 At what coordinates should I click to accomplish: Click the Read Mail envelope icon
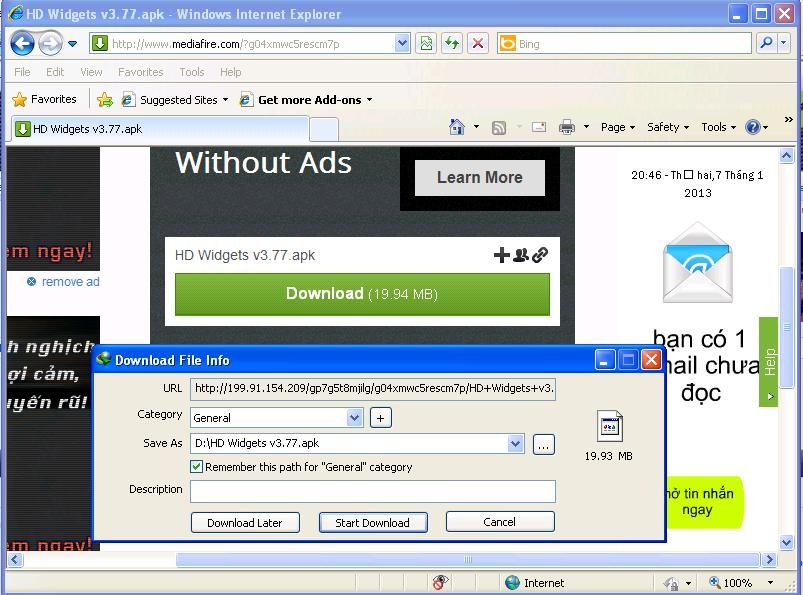539,127
